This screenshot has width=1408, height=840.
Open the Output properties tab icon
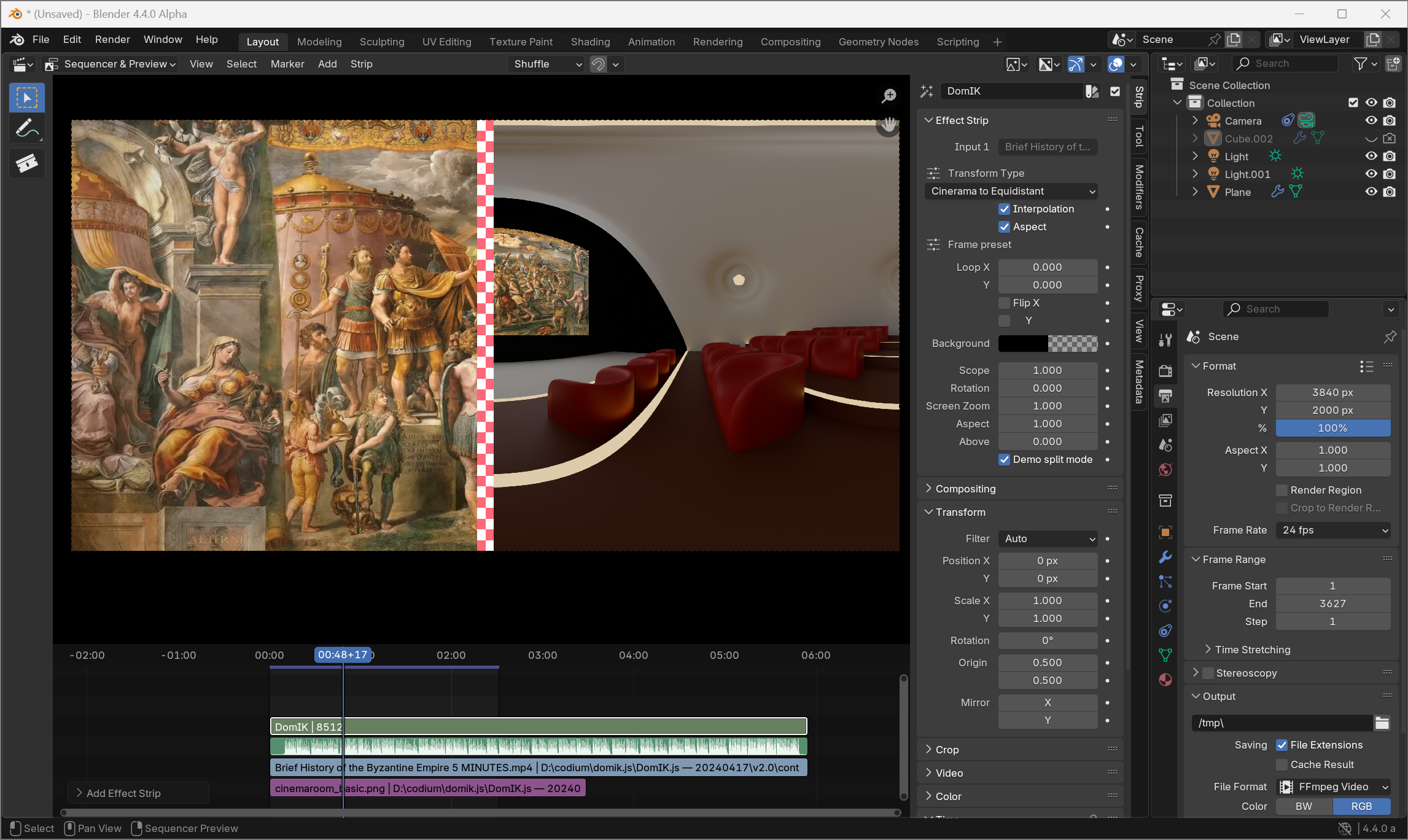(x=1165, y=395)
